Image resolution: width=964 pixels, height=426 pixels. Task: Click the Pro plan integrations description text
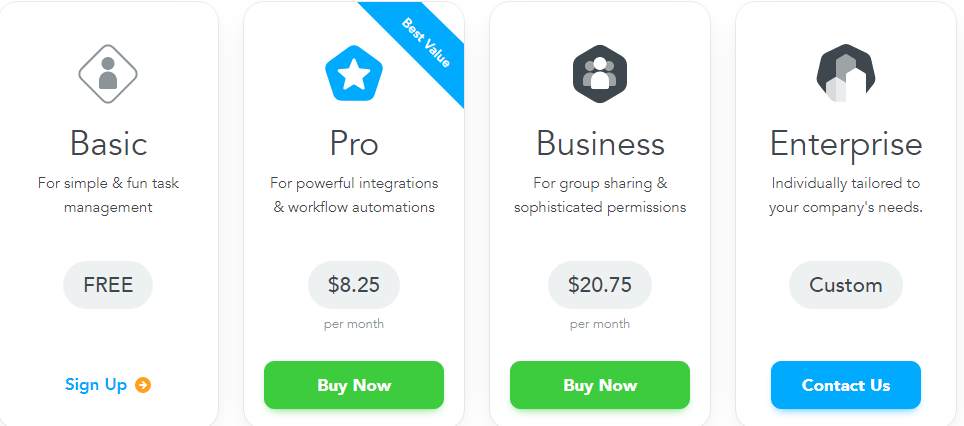click(x=353, y=196)
